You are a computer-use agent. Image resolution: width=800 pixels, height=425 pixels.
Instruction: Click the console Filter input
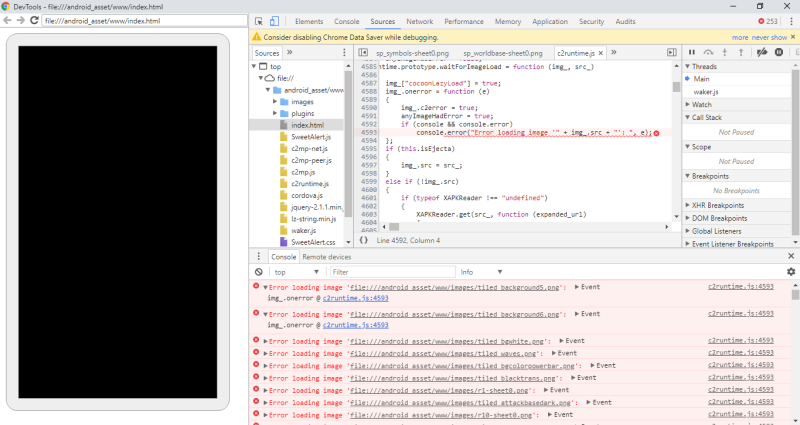tap(392, 272)
